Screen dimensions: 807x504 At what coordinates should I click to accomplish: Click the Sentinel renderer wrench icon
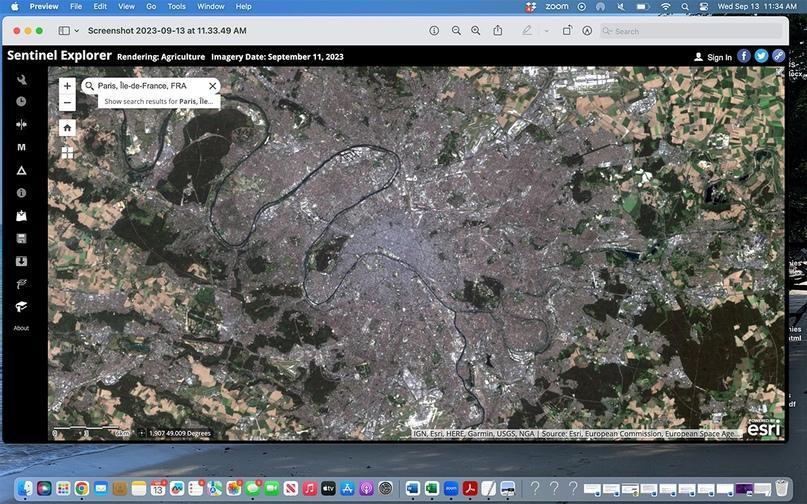point(21,79)
